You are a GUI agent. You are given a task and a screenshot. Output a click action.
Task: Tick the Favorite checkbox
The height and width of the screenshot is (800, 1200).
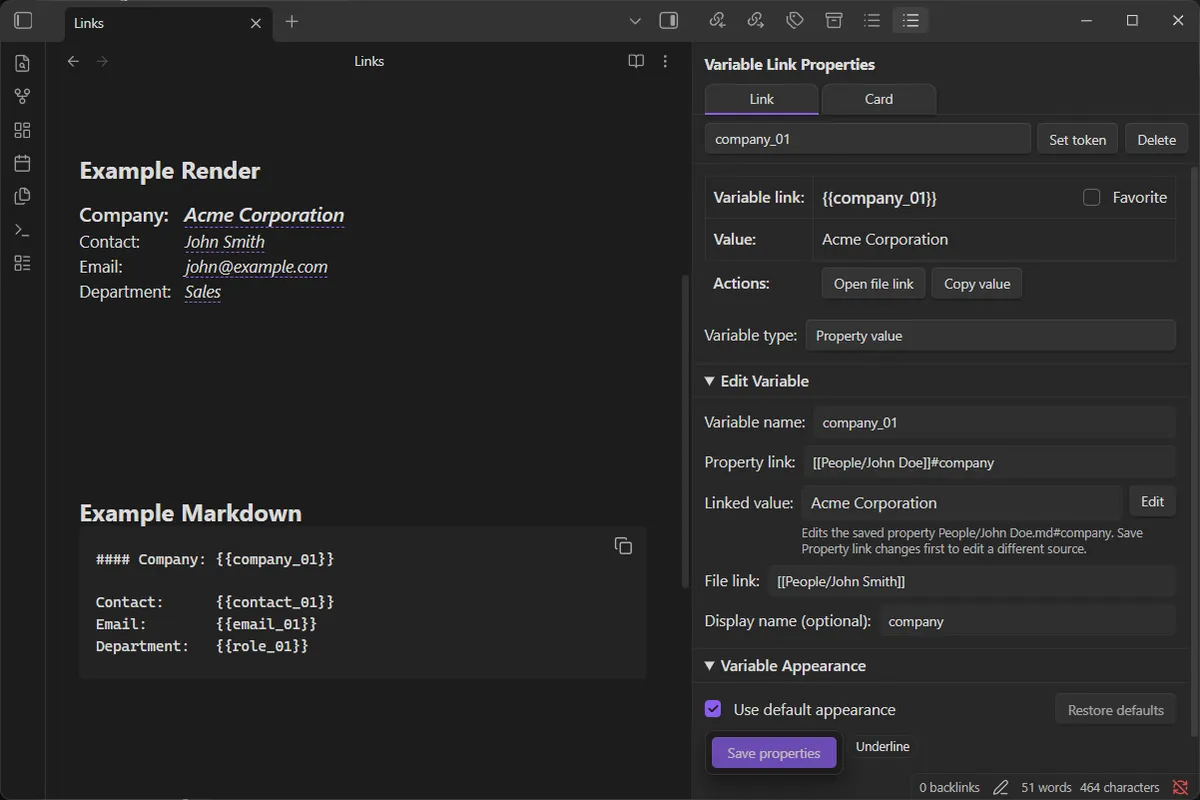coord(1092,198)
